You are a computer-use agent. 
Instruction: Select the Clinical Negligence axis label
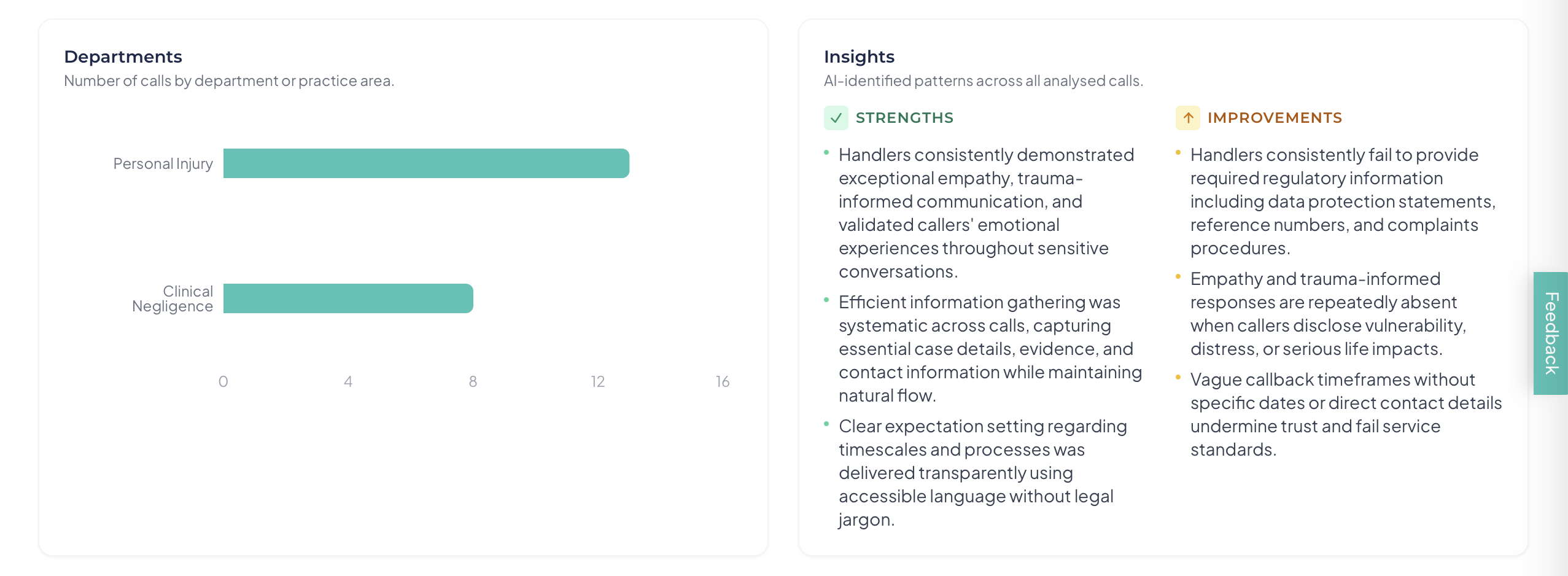click(x=173, y=298)
